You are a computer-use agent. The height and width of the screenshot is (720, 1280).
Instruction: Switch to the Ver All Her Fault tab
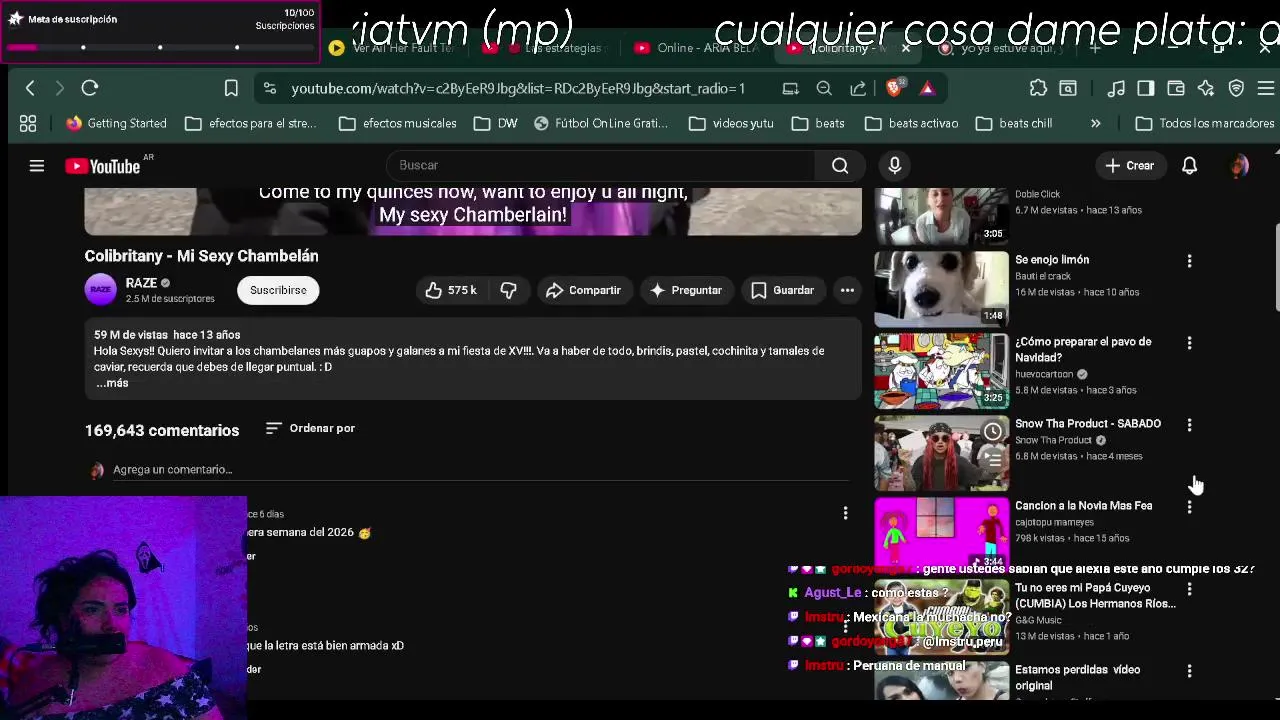(x=393, y=48)
